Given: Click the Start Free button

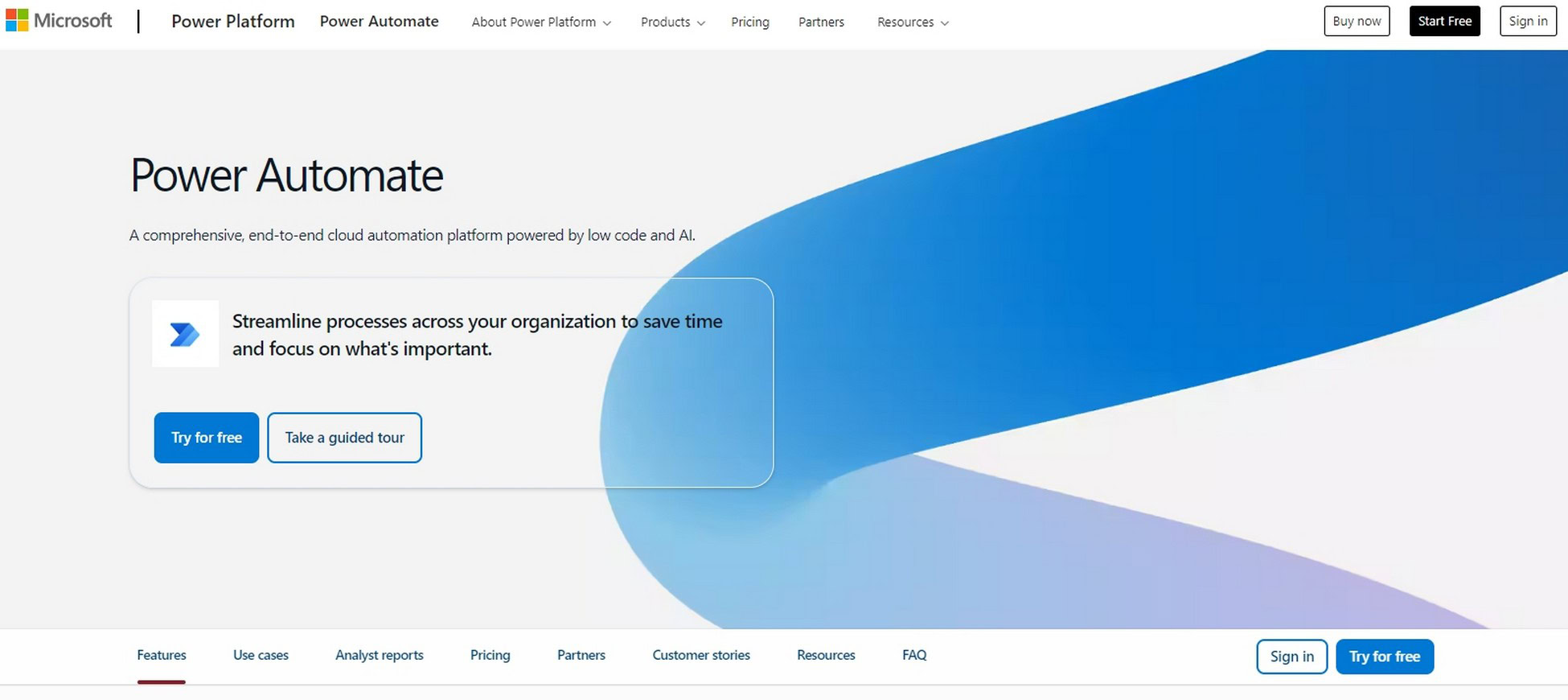Looking at the screenshot, I should coord(1444,21).
